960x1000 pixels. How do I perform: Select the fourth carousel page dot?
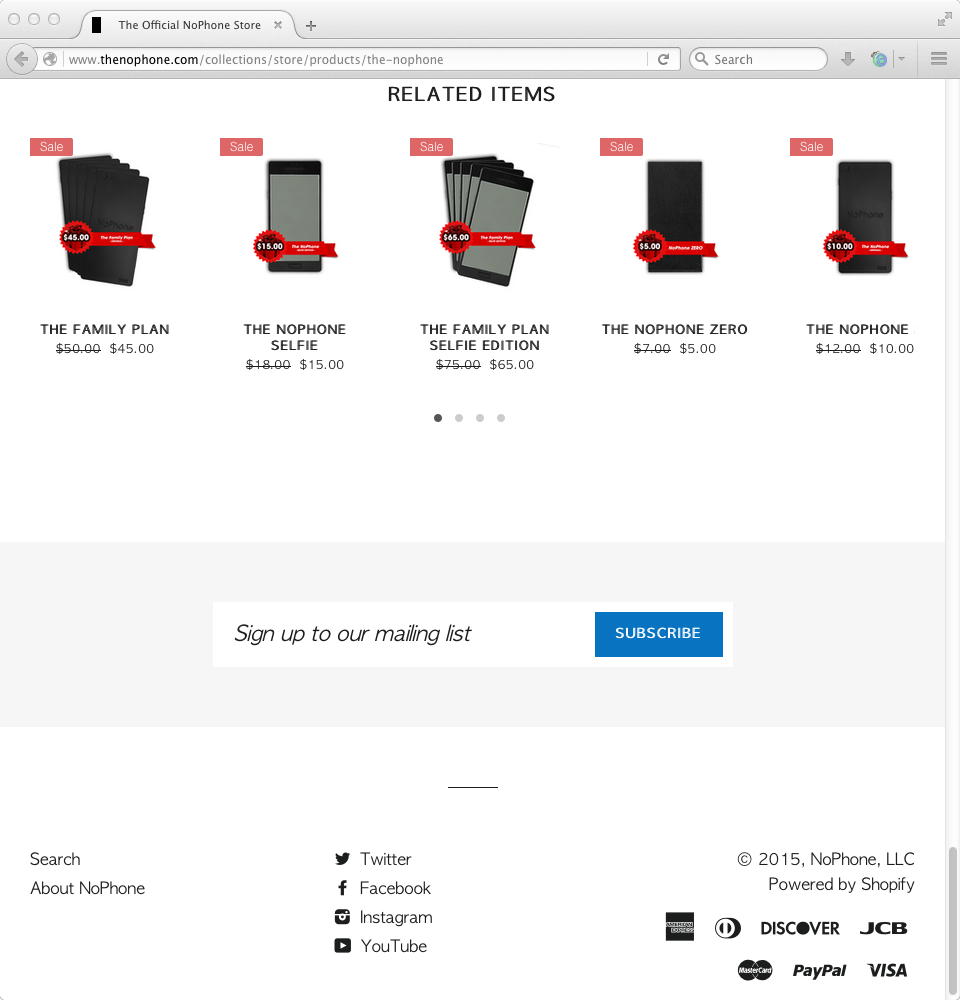501,418
